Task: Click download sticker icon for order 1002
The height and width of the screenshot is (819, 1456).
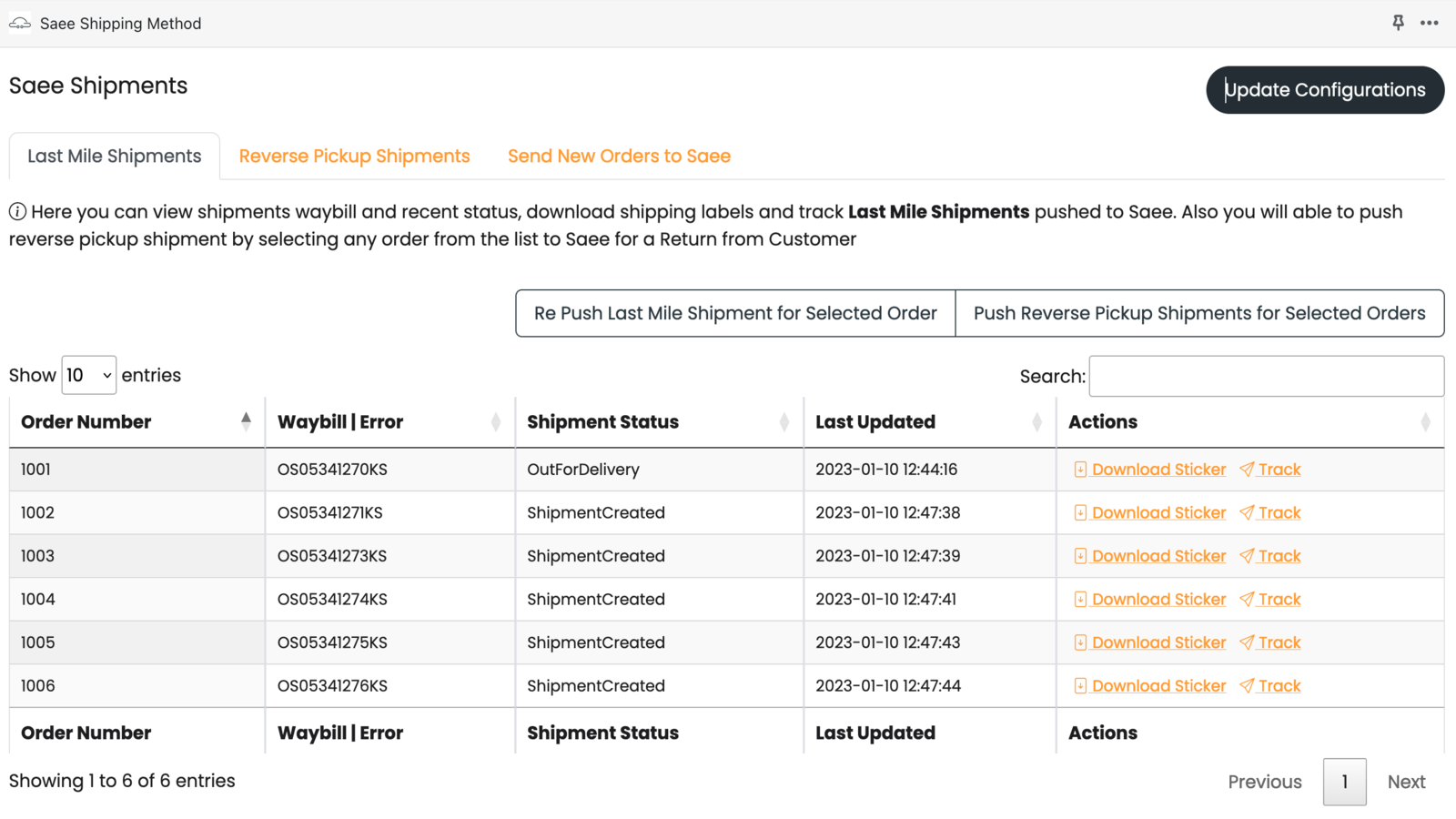Action: point(1080,512)
